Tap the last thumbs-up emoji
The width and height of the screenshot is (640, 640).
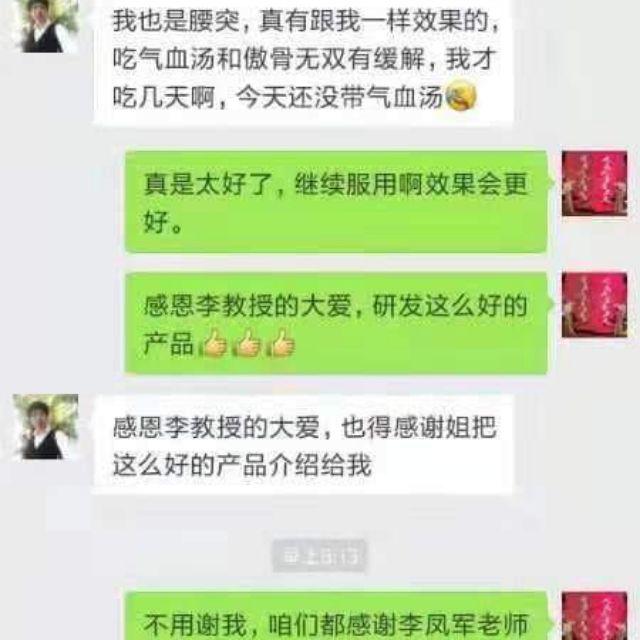(x=281, y=344)
